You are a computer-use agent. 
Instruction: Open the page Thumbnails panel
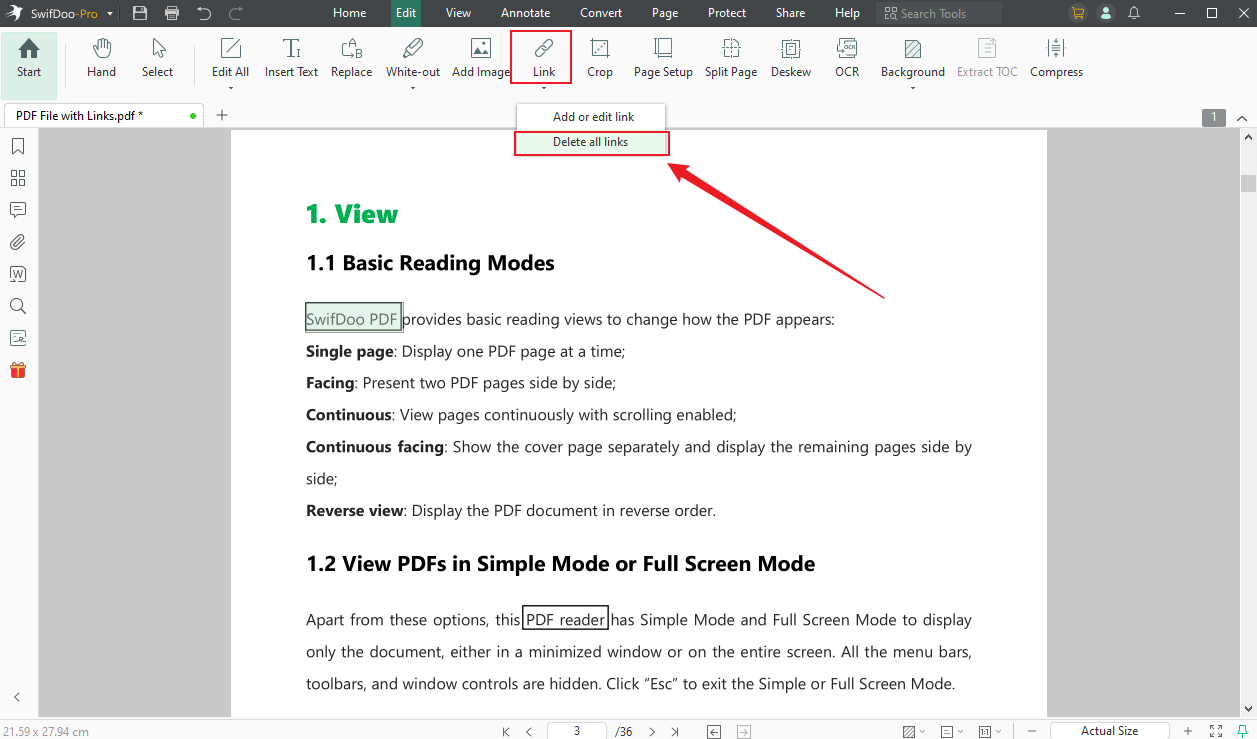[x=17, y=178]
